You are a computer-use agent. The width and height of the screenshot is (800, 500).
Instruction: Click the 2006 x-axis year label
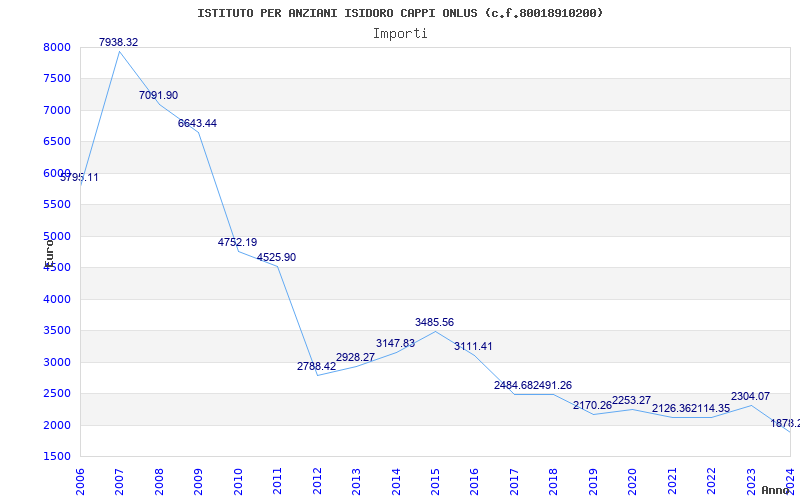[80, 481]
